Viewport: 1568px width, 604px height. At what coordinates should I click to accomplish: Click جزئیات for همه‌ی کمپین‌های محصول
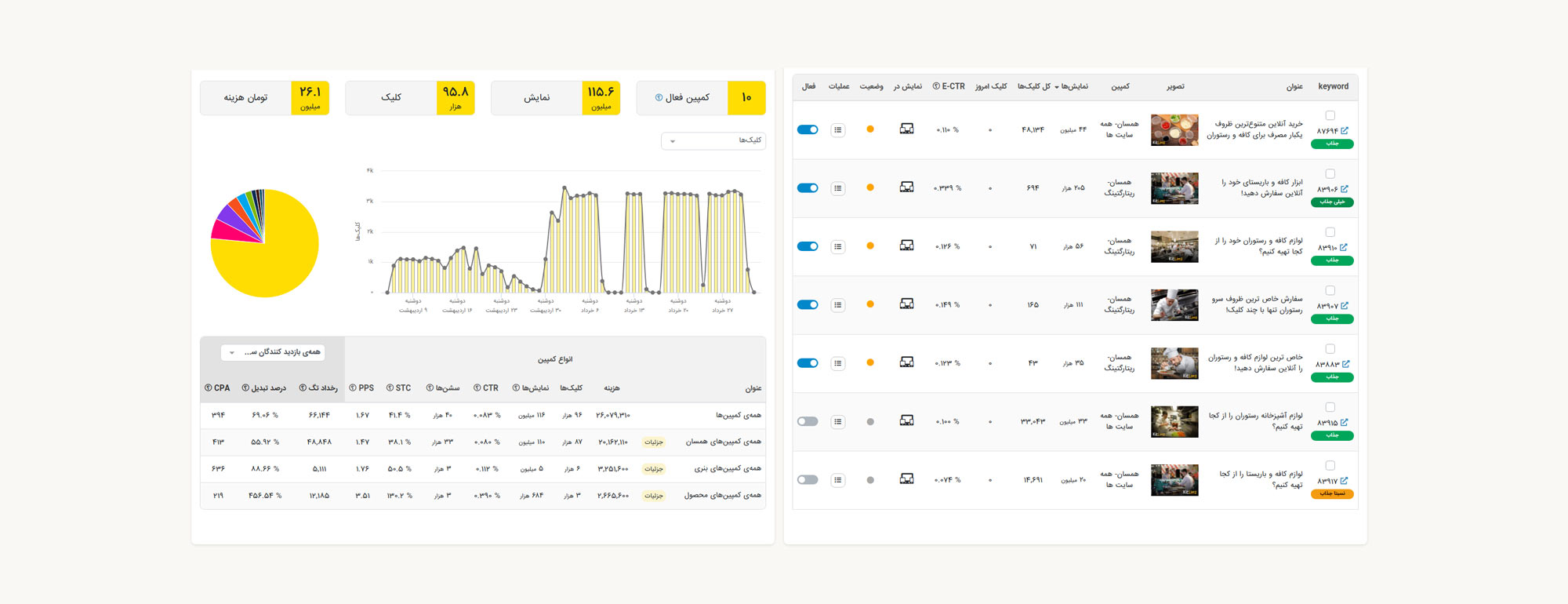pos(653,496)
